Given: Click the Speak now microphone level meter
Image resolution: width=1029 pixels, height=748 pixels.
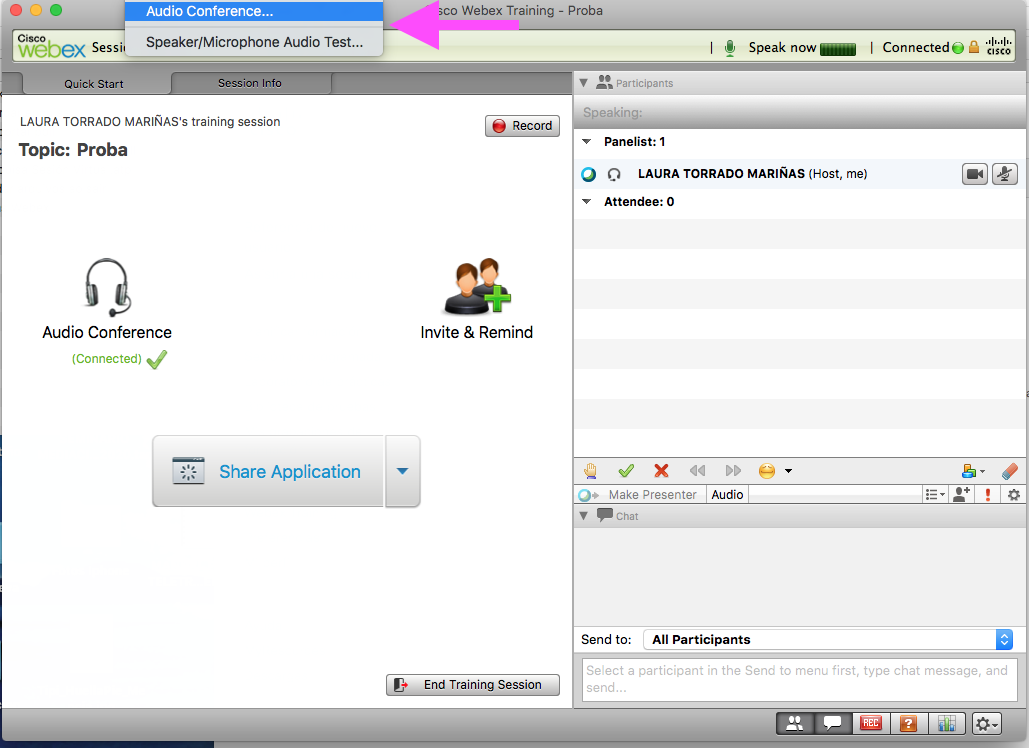Looking at the screenshot, I should click(838, 48).
